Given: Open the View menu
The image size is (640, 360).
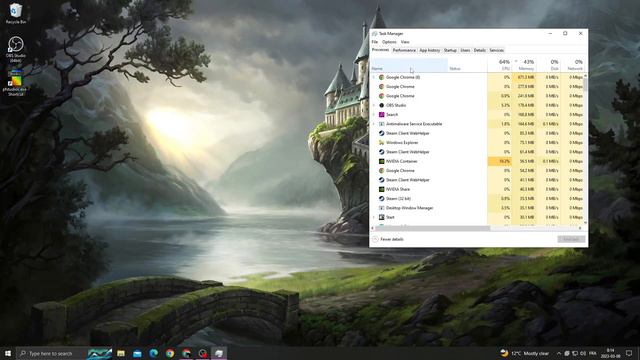Looking at the screenshot, I should (405, 42).
